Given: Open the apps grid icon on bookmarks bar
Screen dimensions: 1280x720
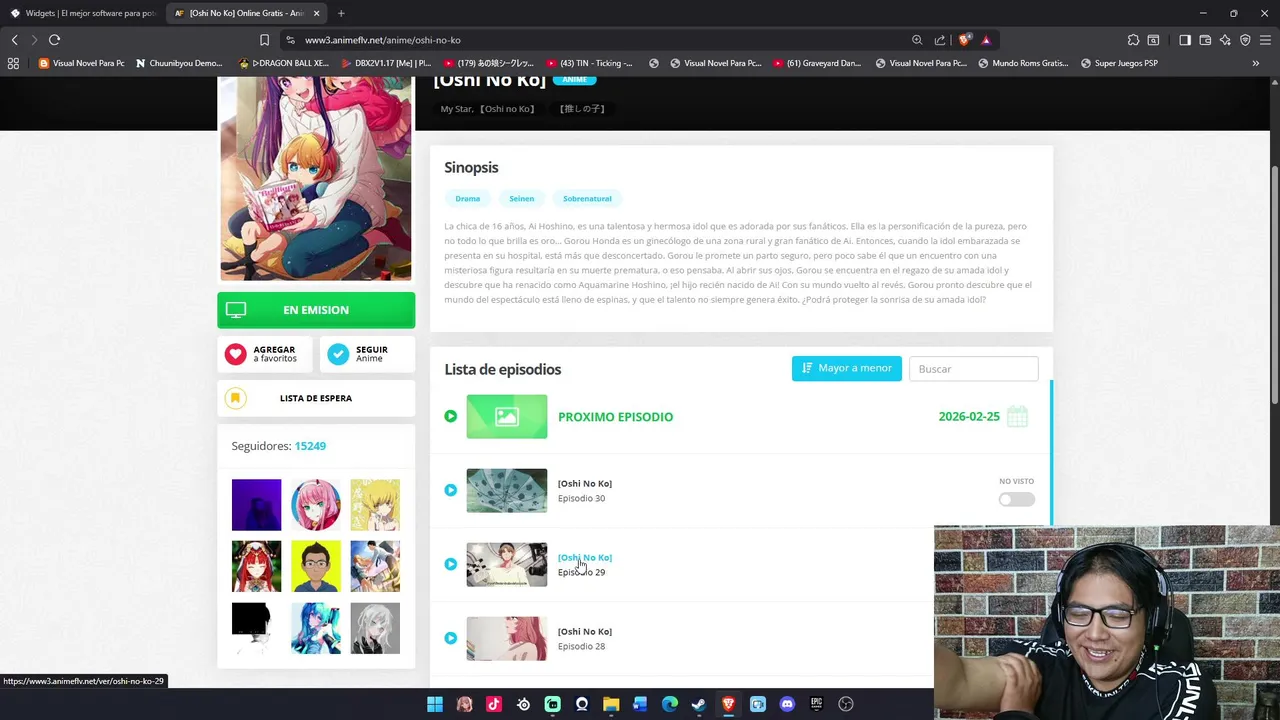Looking at the screenshot, I should coord(13,63).
